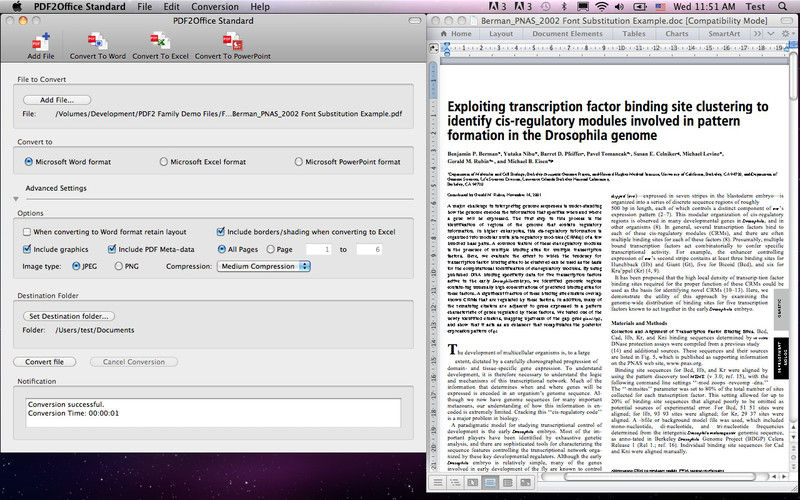The width and height of the screenshot is (800, 500).
Task: Click the Word document proxy icon in title bar
Action: (x=473, y=21)
